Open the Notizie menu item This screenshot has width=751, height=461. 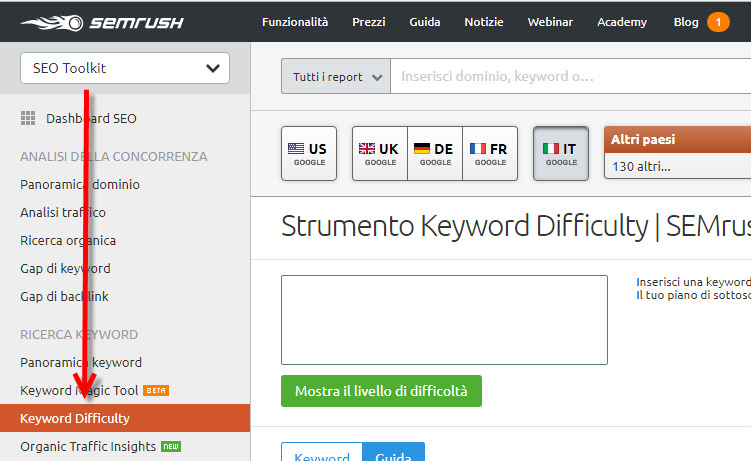tap(484, 22)
